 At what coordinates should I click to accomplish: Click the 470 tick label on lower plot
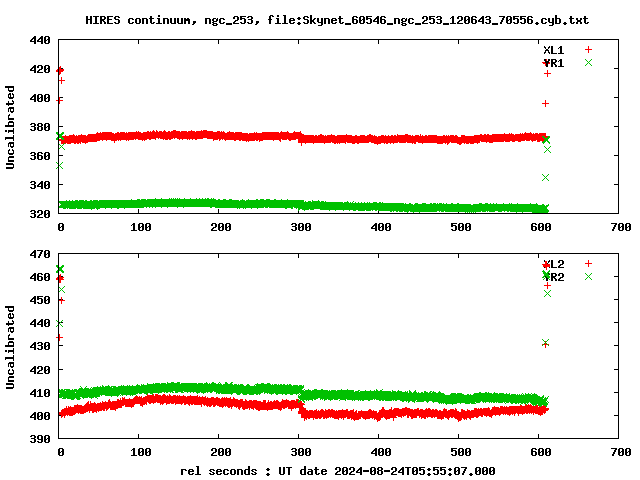click(x=40, y=254)
